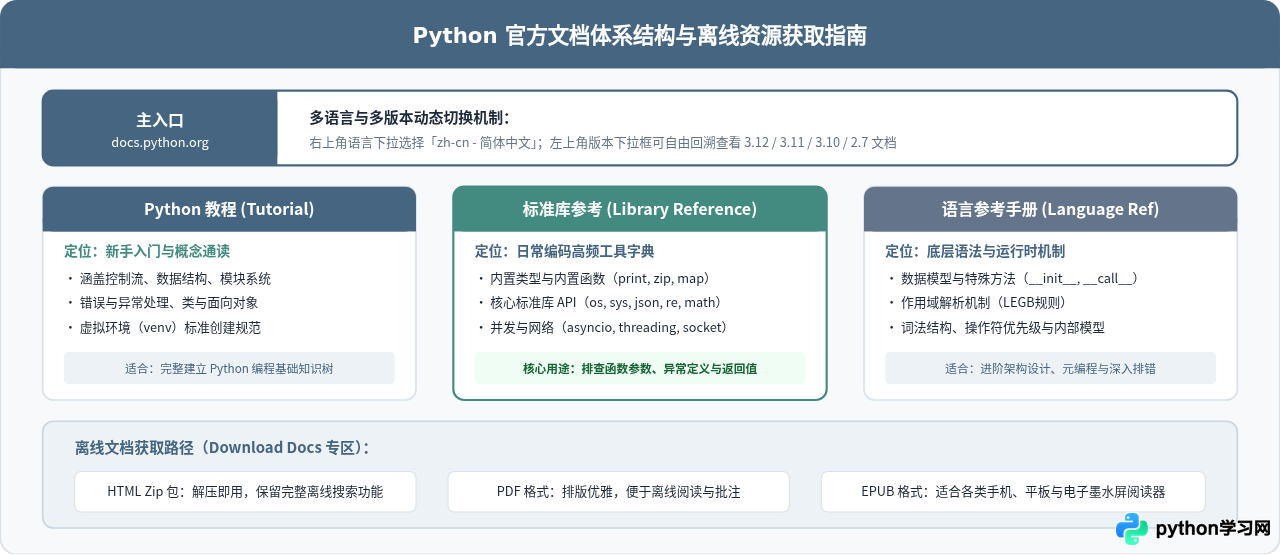
Task: Open the 'Python 教程 (Tutorial)' card header
Action: pos(229,209)
